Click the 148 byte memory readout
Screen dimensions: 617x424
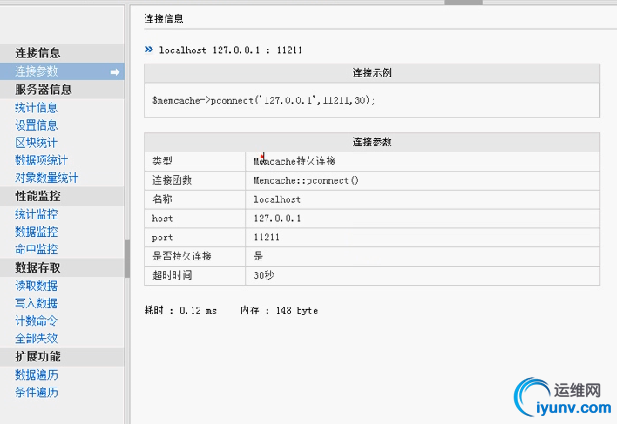(297, 311)
